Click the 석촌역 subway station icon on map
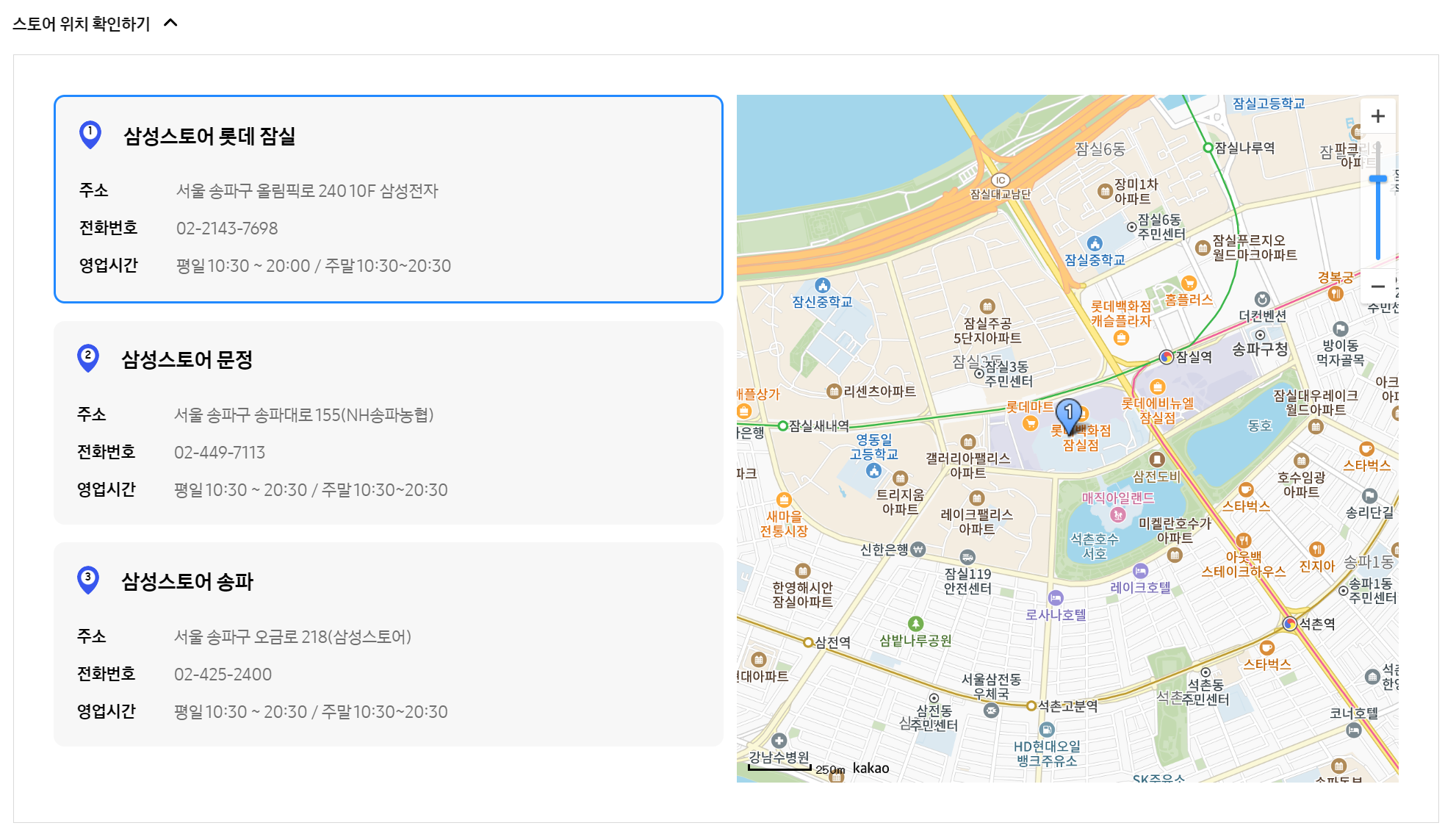 click(x=1289, y=624)
